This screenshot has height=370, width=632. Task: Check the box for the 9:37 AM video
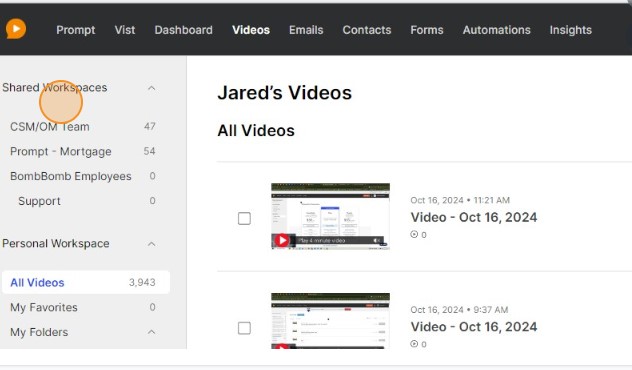(x=244, y=328)
